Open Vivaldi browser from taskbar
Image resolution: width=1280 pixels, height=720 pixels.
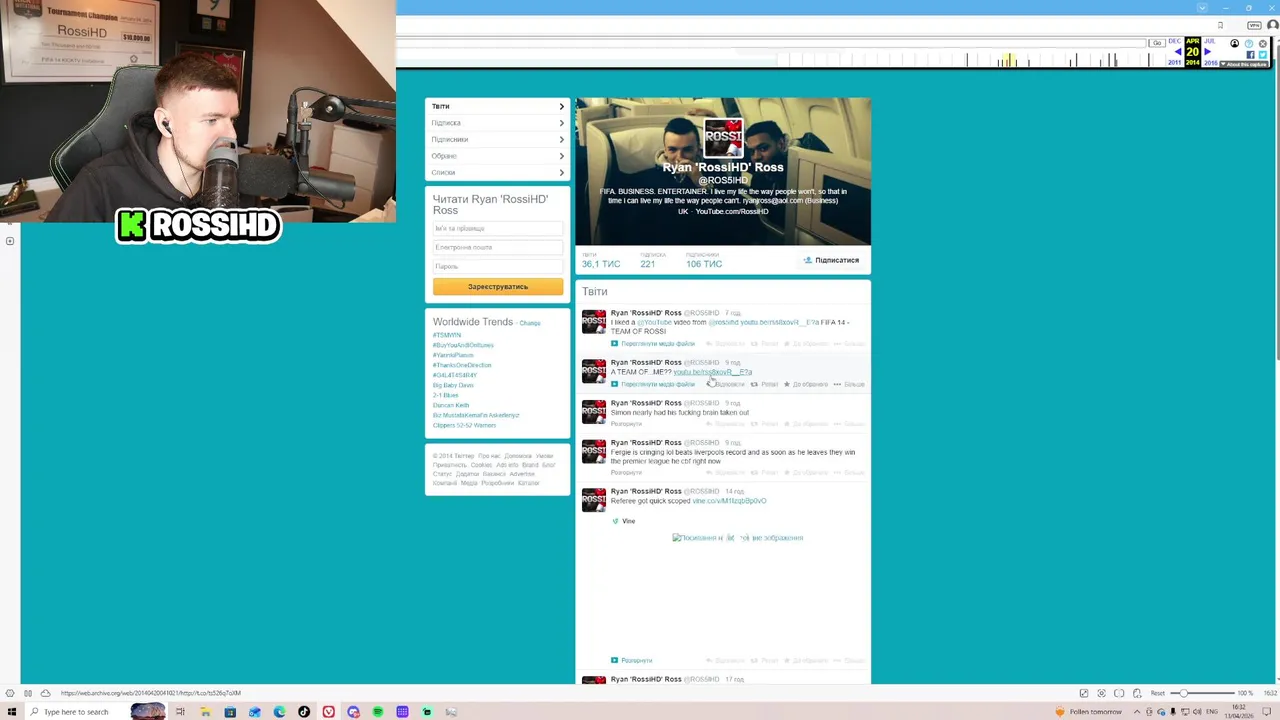(x=328, y=712)
